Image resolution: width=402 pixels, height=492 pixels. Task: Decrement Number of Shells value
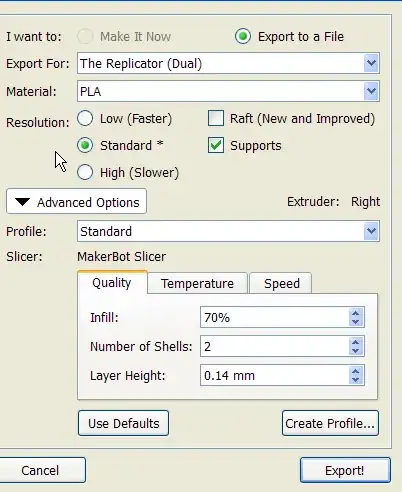355,351
